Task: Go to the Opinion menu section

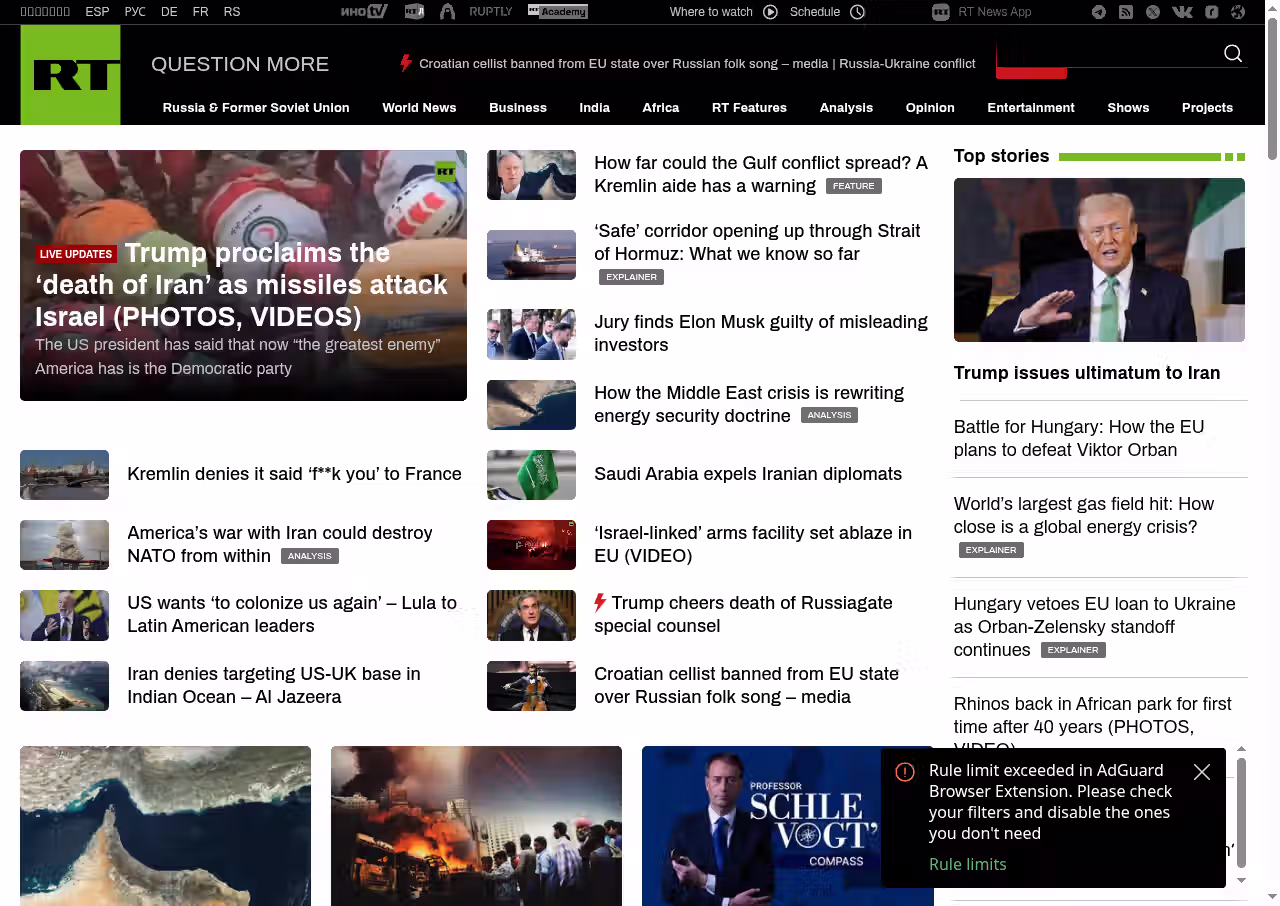Action: pos(929,108)
